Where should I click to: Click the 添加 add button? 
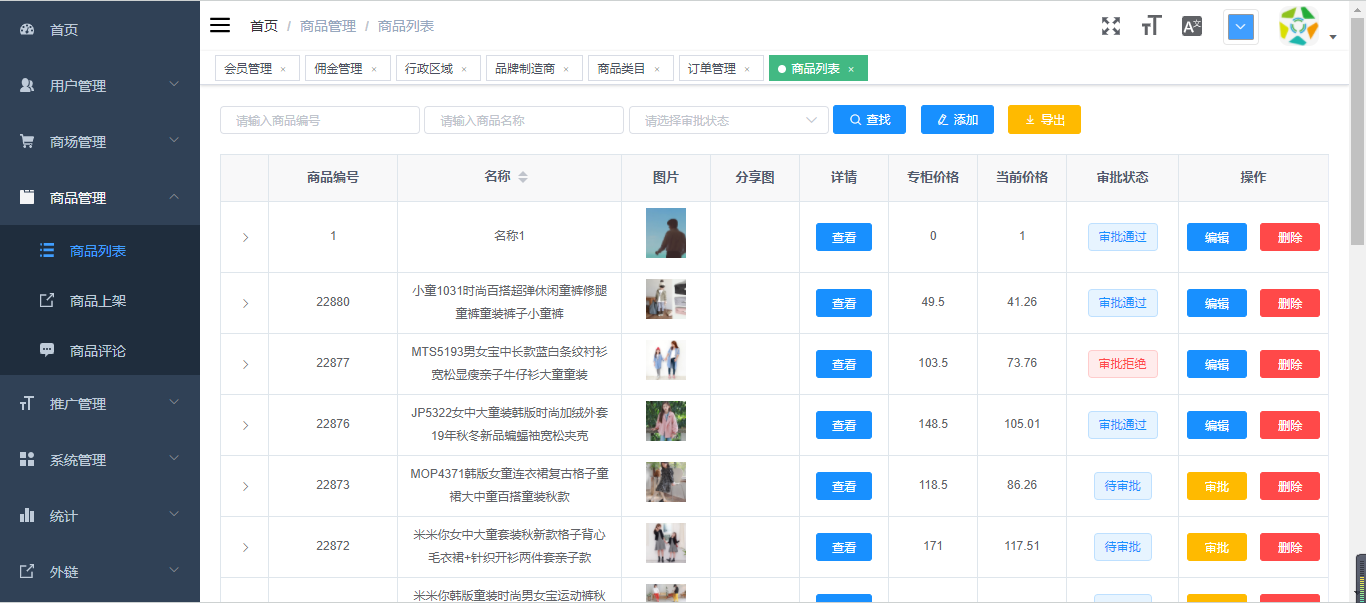[957, 119]
